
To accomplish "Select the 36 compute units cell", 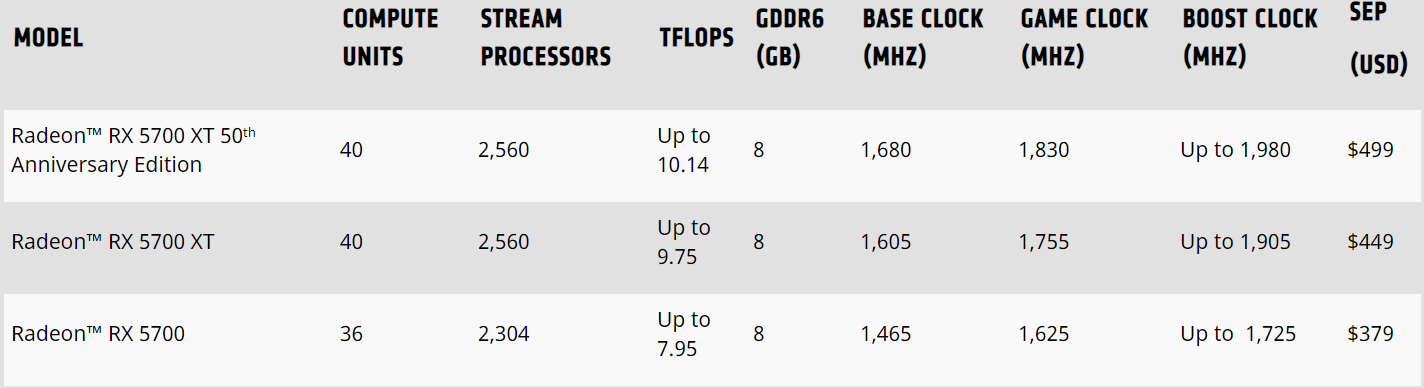I will (351, 334).
